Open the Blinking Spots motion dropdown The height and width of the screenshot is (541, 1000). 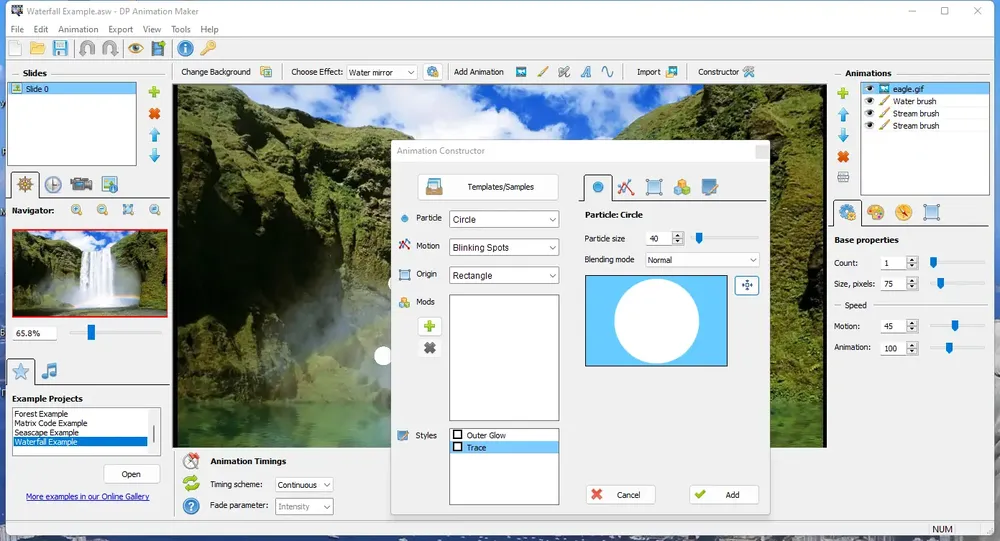(504, 248)
